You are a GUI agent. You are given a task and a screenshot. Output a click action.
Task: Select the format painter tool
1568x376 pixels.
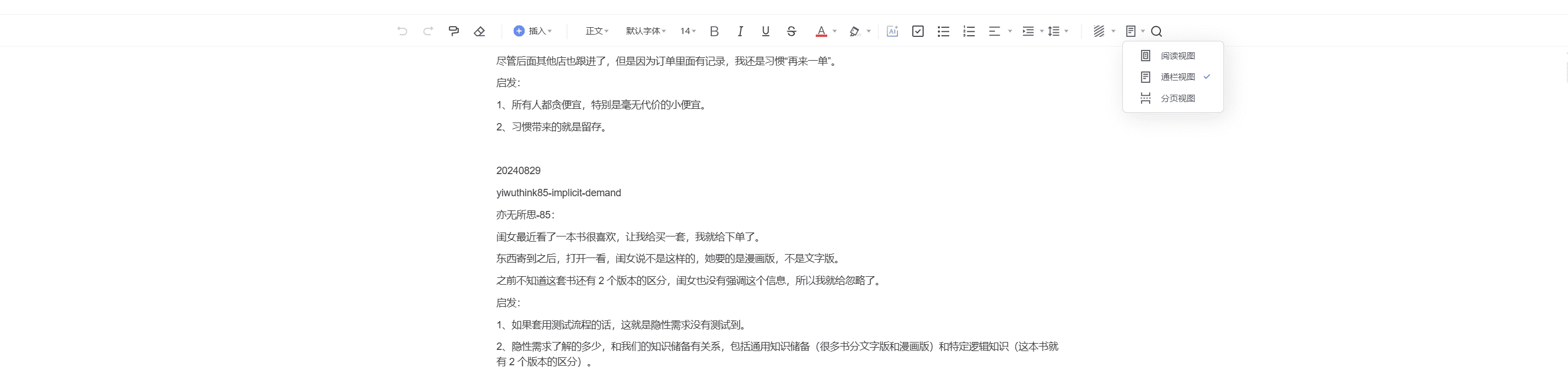(454, 31)
